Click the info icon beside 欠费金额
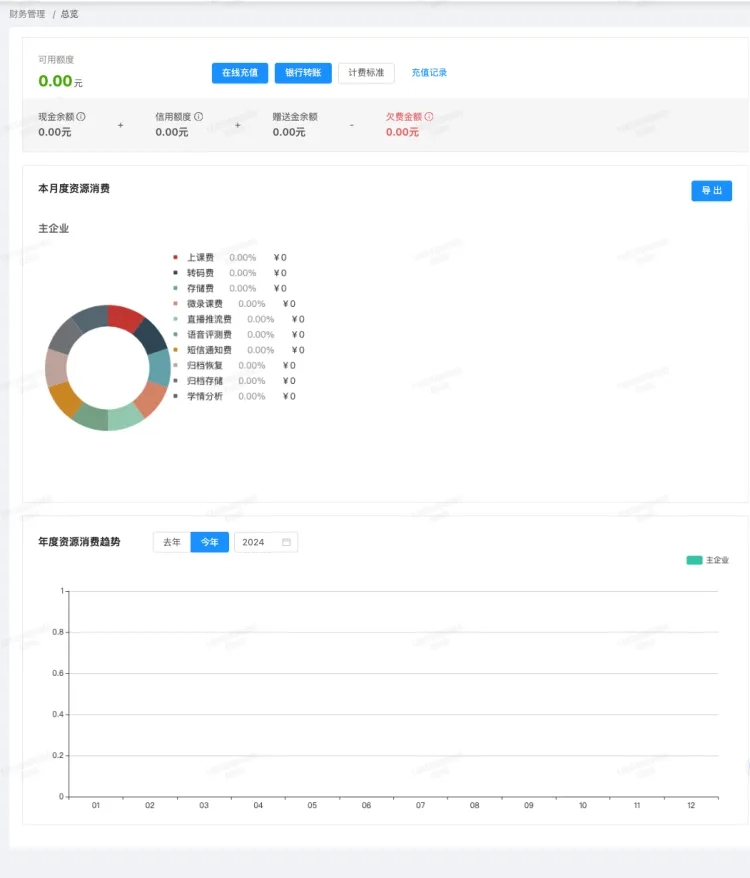The height and width of the screenshot is (878, 750). pos(429,117)
